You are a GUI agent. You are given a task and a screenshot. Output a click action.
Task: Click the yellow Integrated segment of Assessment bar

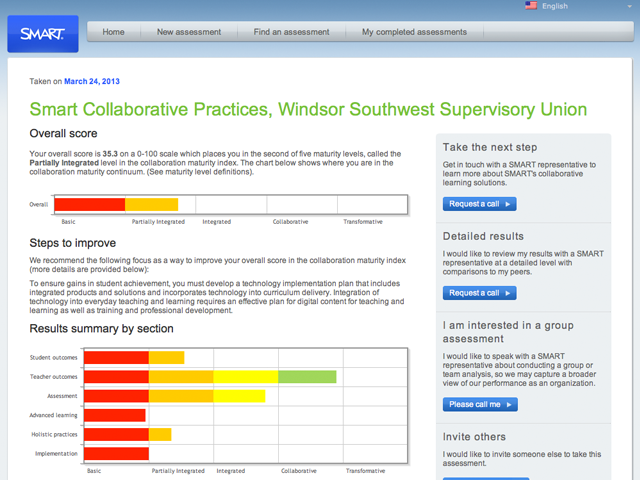239,396
